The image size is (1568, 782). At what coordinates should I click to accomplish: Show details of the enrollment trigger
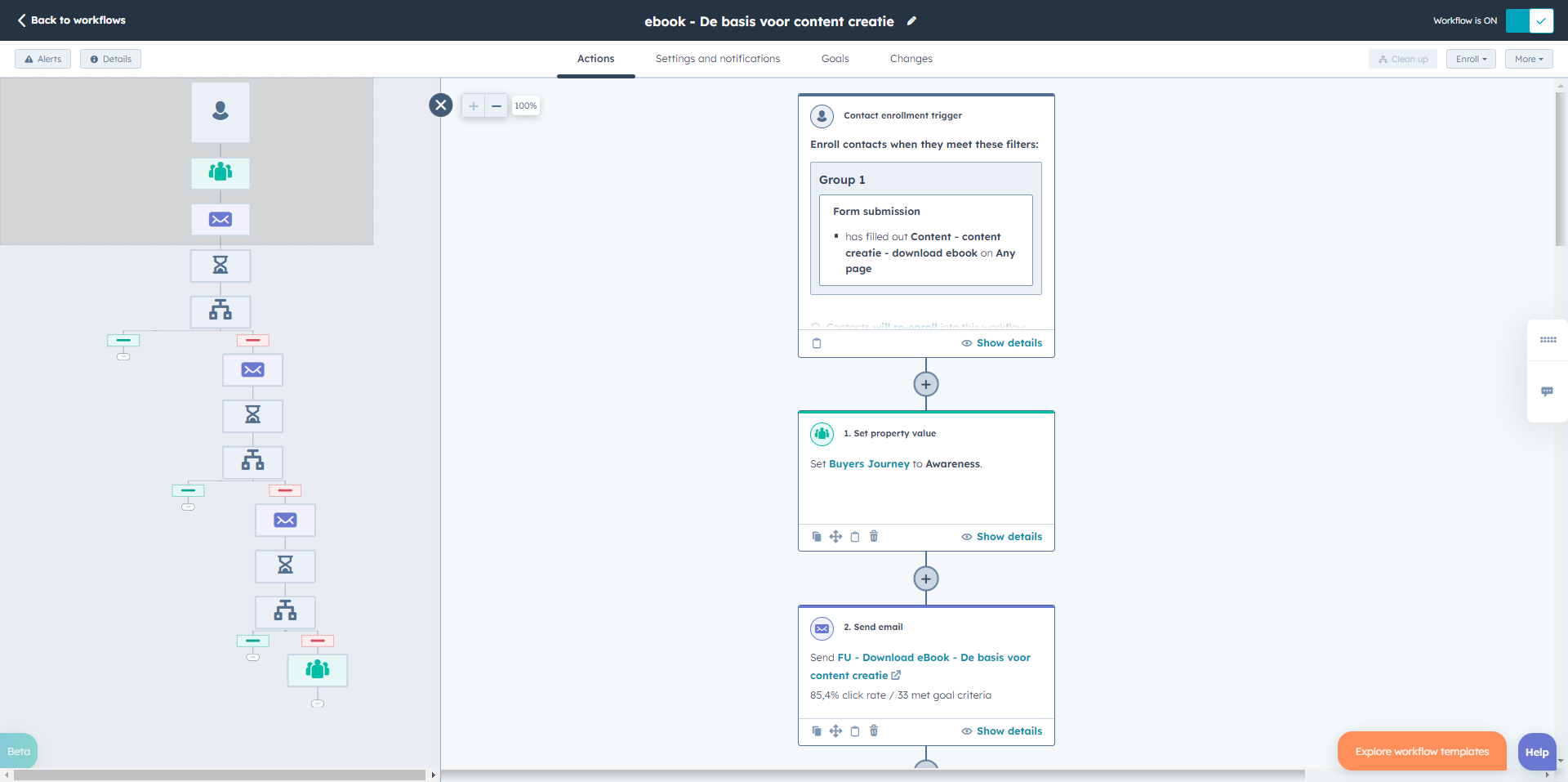click(1001, 343)
